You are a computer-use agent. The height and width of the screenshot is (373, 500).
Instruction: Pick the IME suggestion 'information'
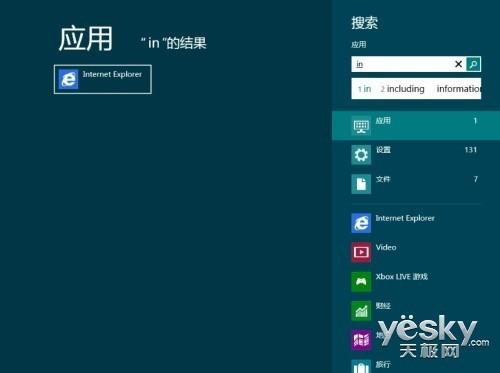459,89
